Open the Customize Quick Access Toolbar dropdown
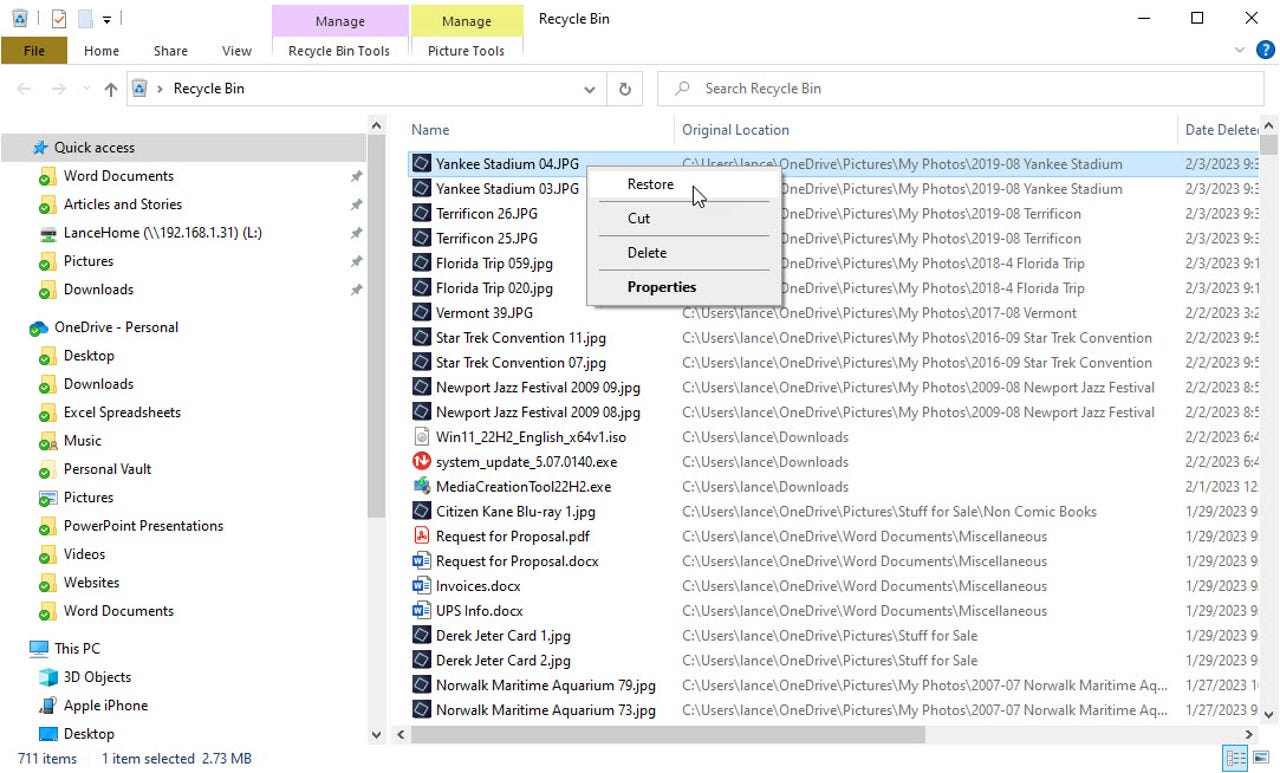Viewport: 1280px width, 773px height. 106,18
